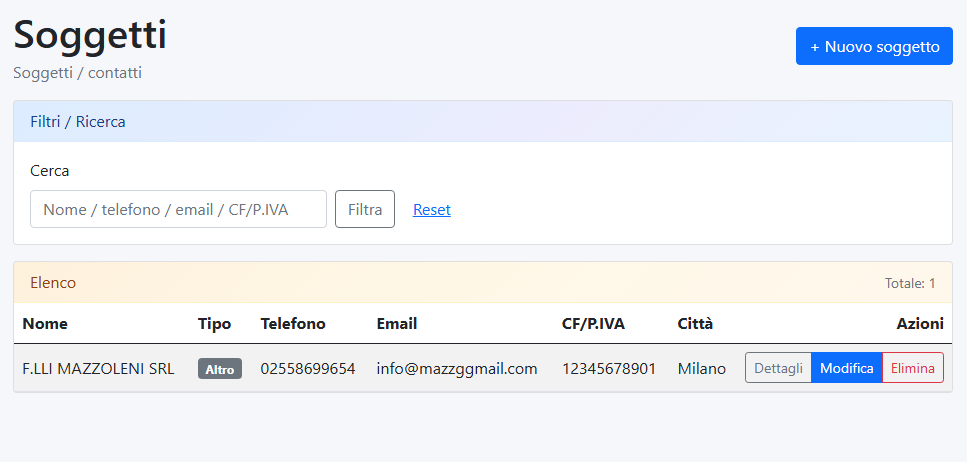Click the Reset link

(432, 210)
